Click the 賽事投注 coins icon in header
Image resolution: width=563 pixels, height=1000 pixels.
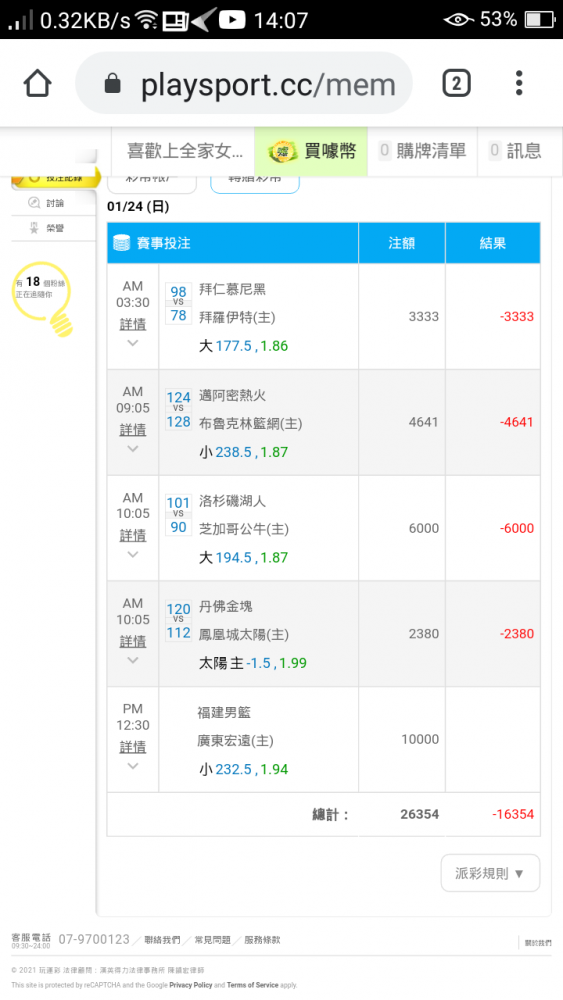[121, 243]
